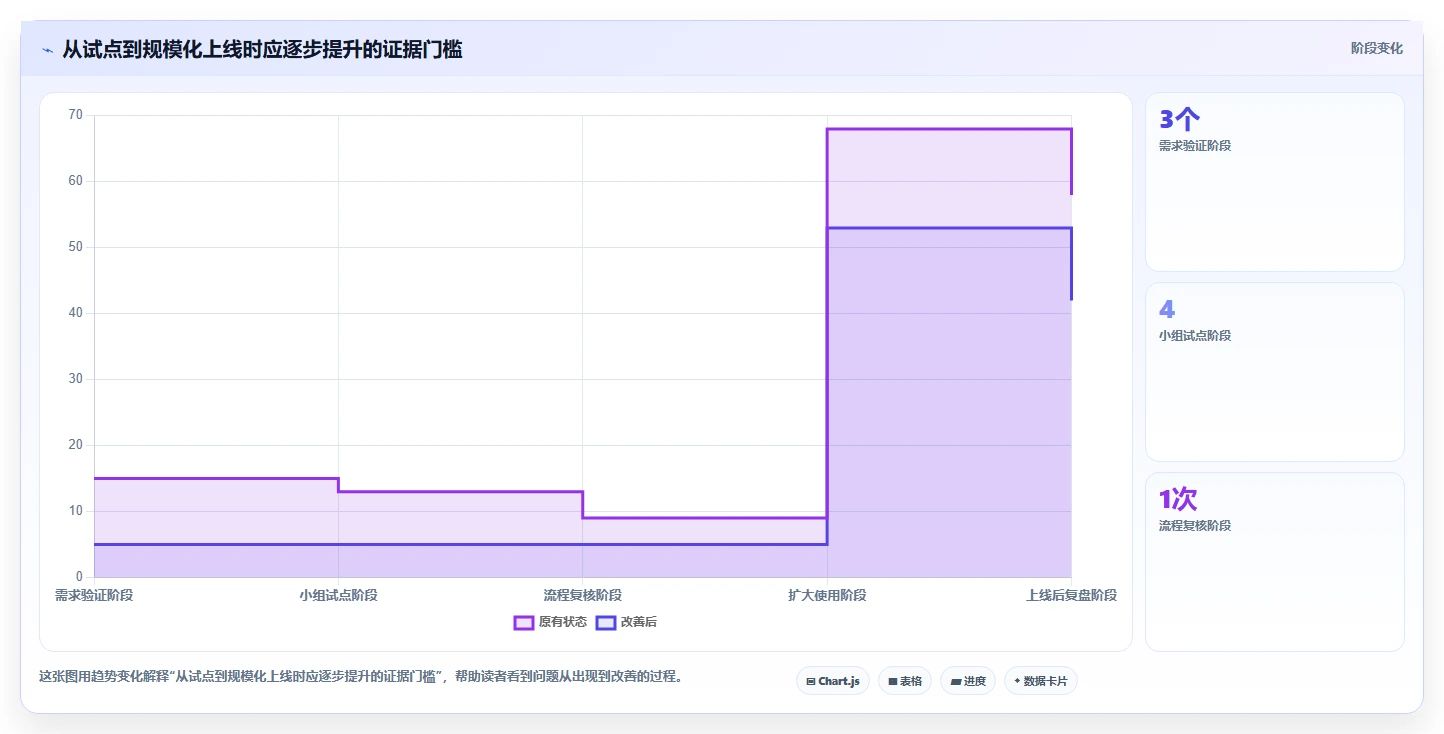This screenshot has width=1444, height=734.
Task: Click the 50 y-axis value
Action: pos(75,247)
